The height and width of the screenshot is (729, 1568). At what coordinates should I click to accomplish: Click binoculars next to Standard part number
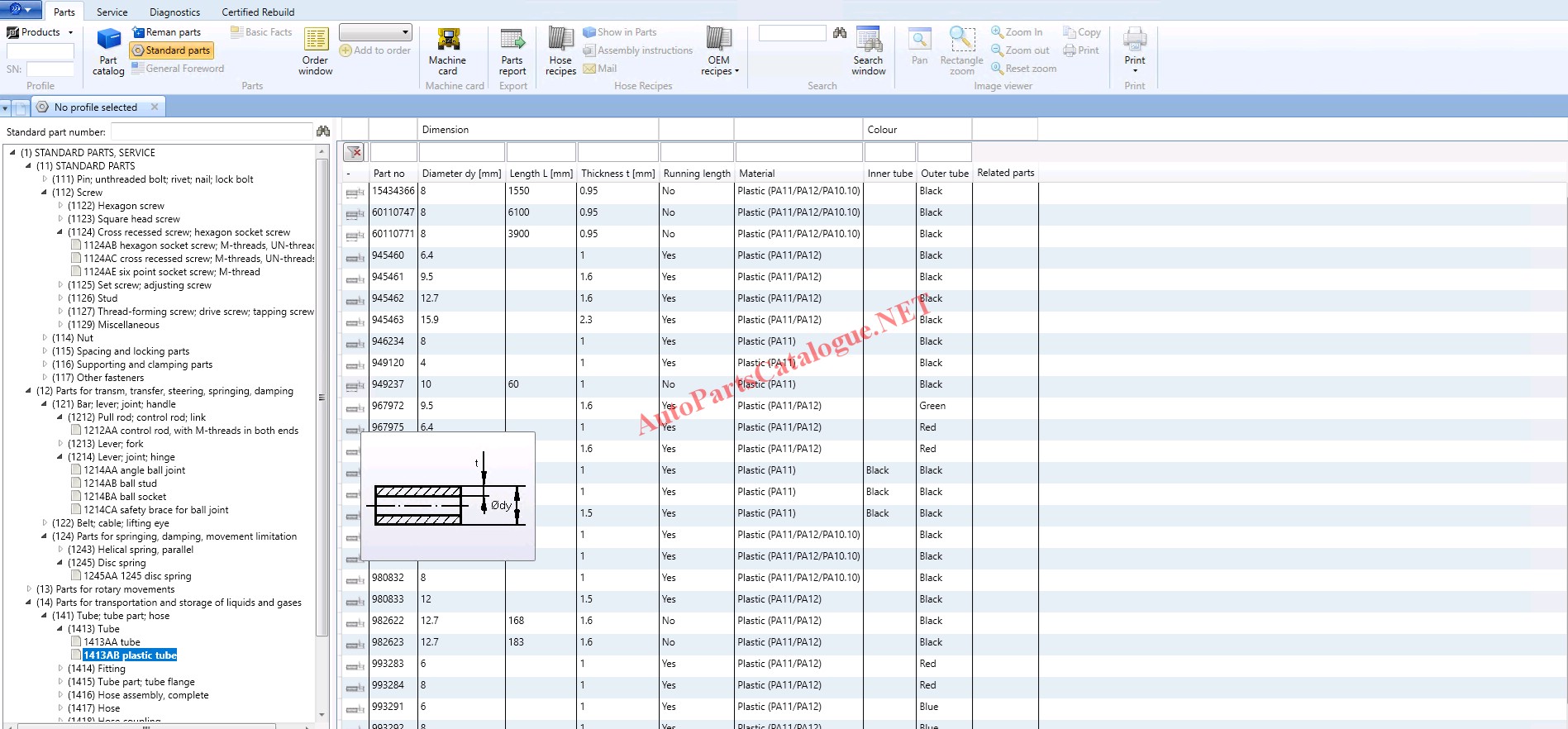323,131
